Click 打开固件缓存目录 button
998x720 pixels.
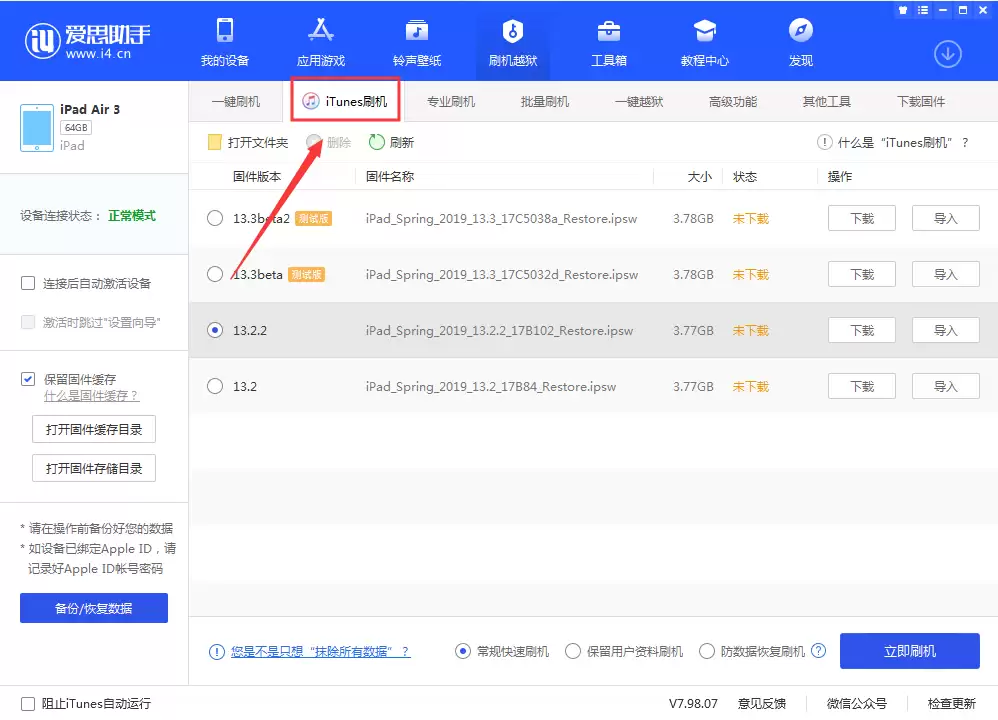[94, 430]
